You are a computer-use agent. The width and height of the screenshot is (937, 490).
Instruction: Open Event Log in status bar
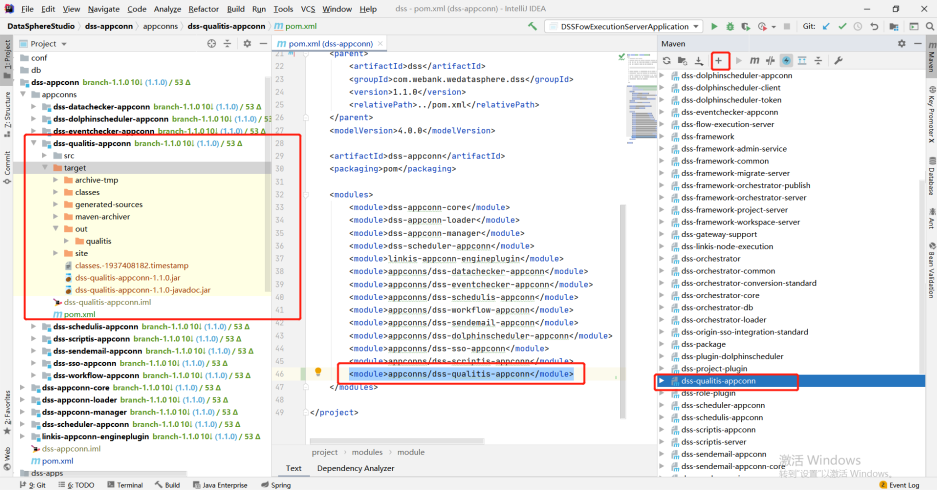[902, 485]
